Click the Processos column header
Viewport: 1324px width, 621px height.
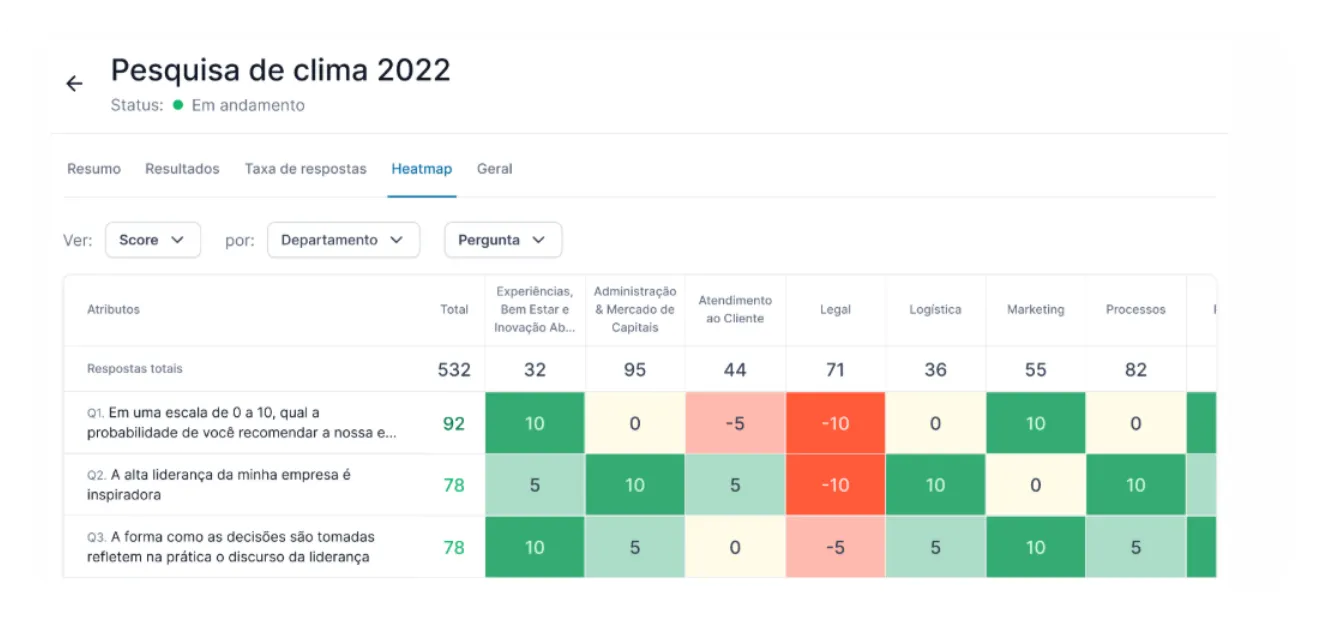[x=1135, y=310]
